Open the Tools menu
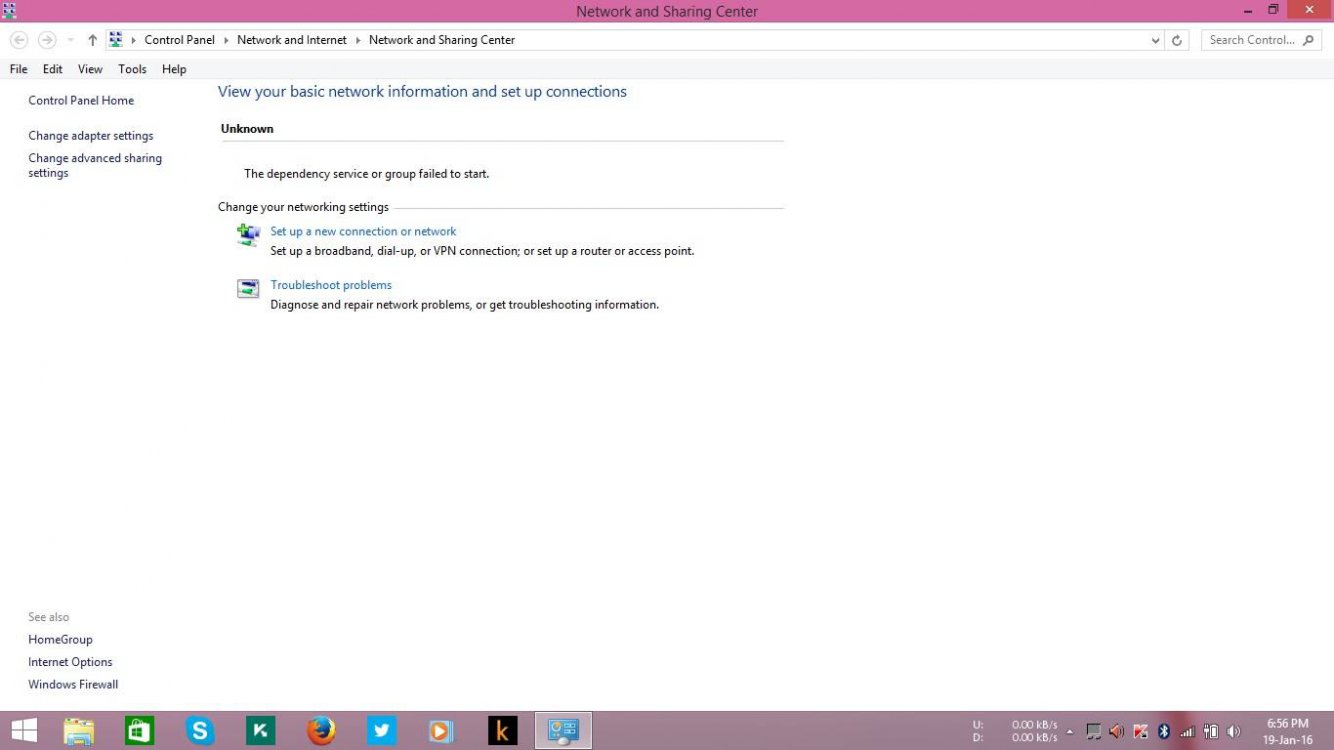This screenshot has height=750, width=1334. [x=132, y=69]
